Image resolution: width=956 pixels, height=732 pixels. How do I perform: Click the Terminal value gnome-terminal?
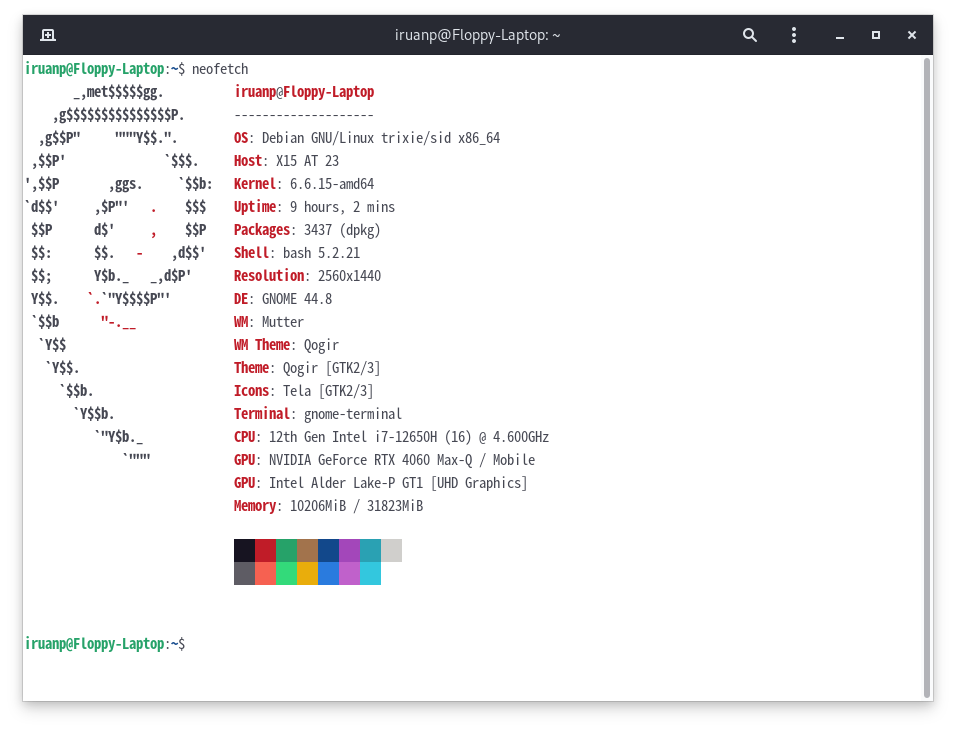(x=353, y=414)
